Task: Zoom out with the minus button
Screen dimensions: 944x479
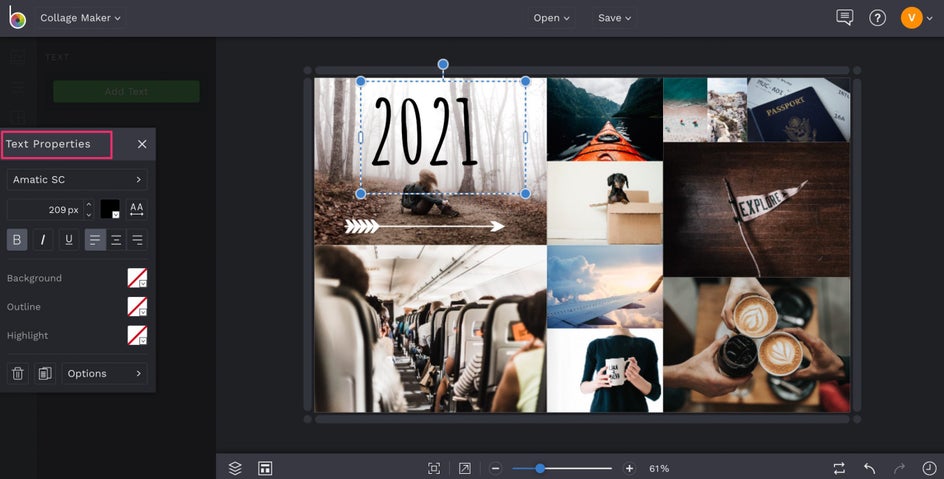Action: point(495,468)
